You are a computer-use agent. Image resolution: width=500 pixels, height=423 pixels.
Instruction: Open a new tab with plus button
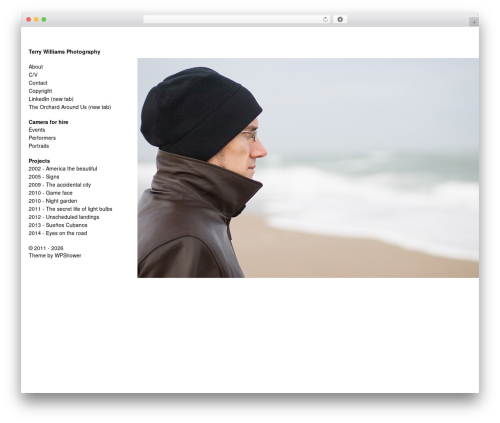(474, 22)
